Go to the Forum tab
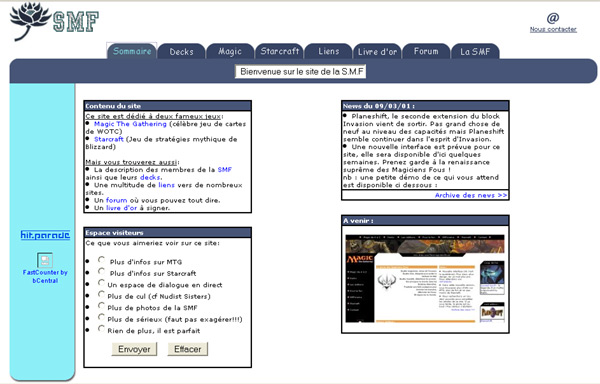600x384 pixels. coord(426,51)
